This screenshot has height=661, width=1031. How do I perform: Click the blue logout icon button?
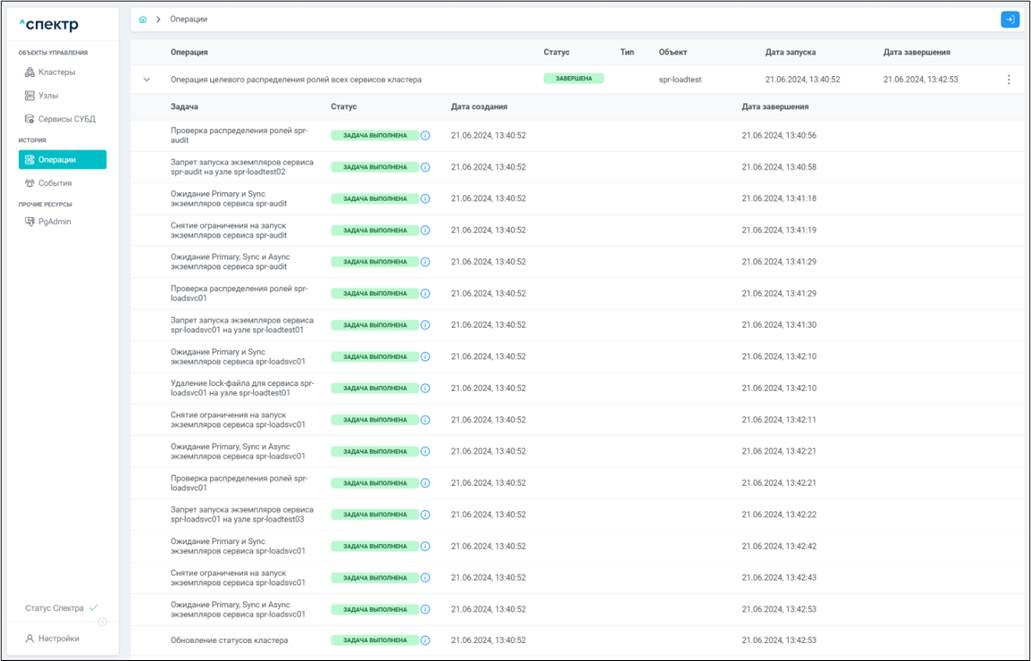pos(1010,19)
